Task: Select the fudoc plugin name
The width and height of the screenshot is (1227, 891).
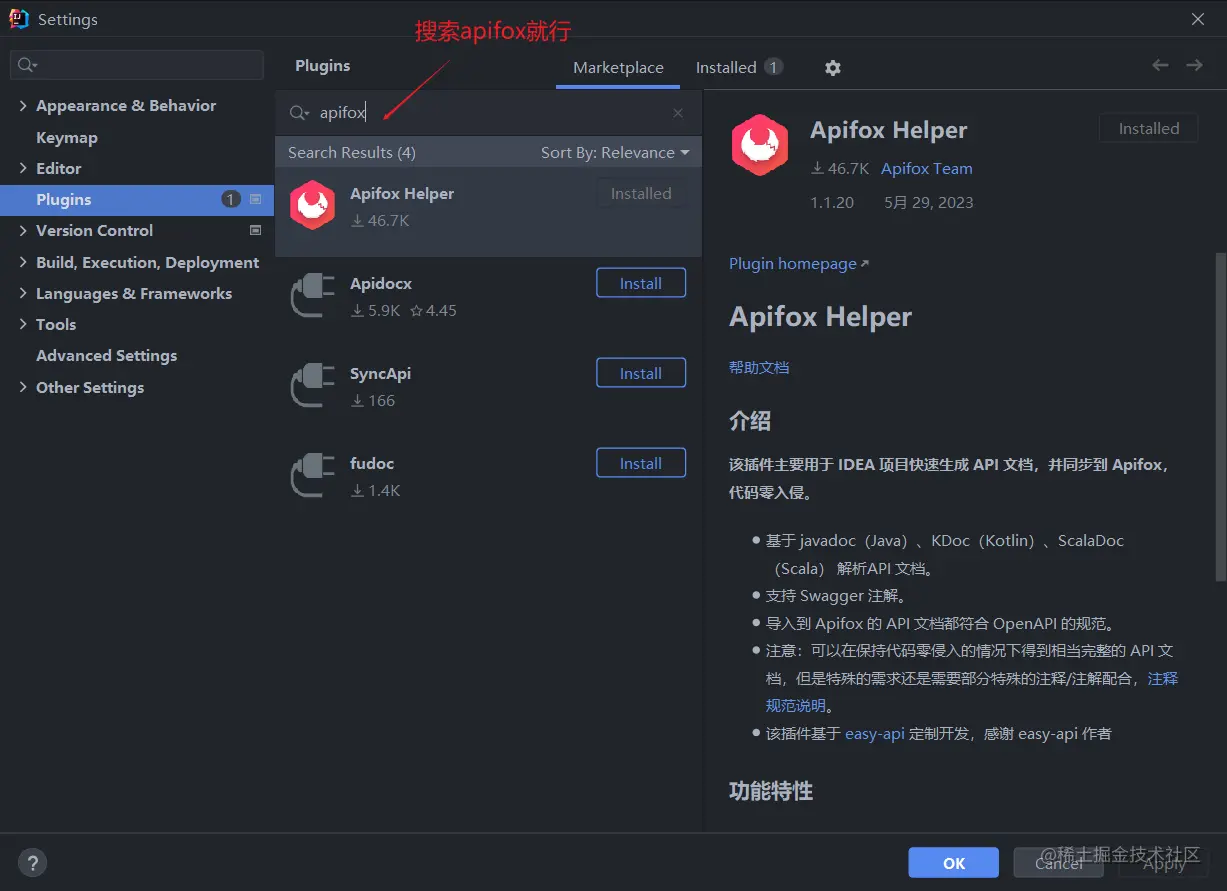Action: (x=372, y=463)
